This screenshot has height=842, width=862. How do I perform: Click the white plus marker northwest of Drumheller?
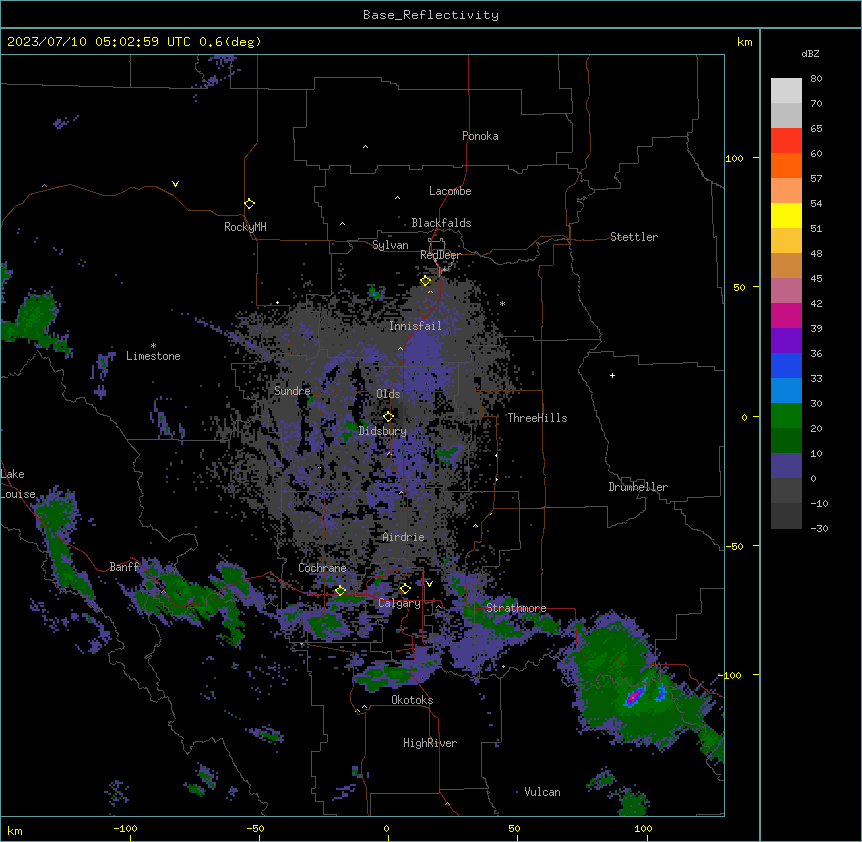(612, 375)
